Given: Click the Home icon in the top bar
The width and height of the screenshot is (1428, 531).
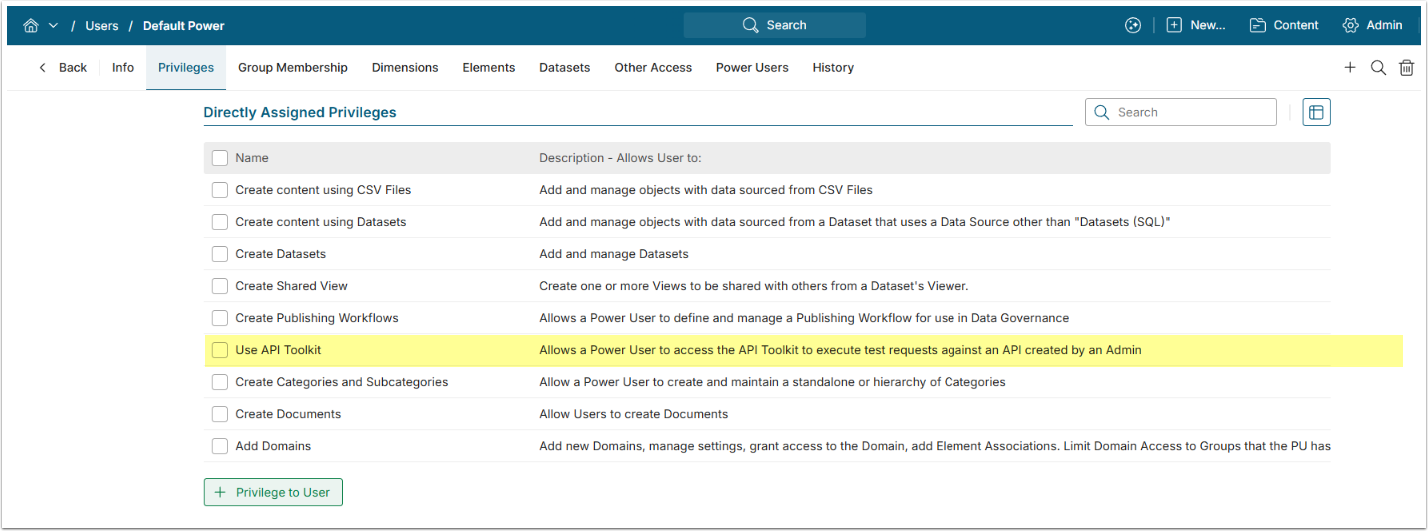Looking at the screenshot, I should [x=32, y=25].
